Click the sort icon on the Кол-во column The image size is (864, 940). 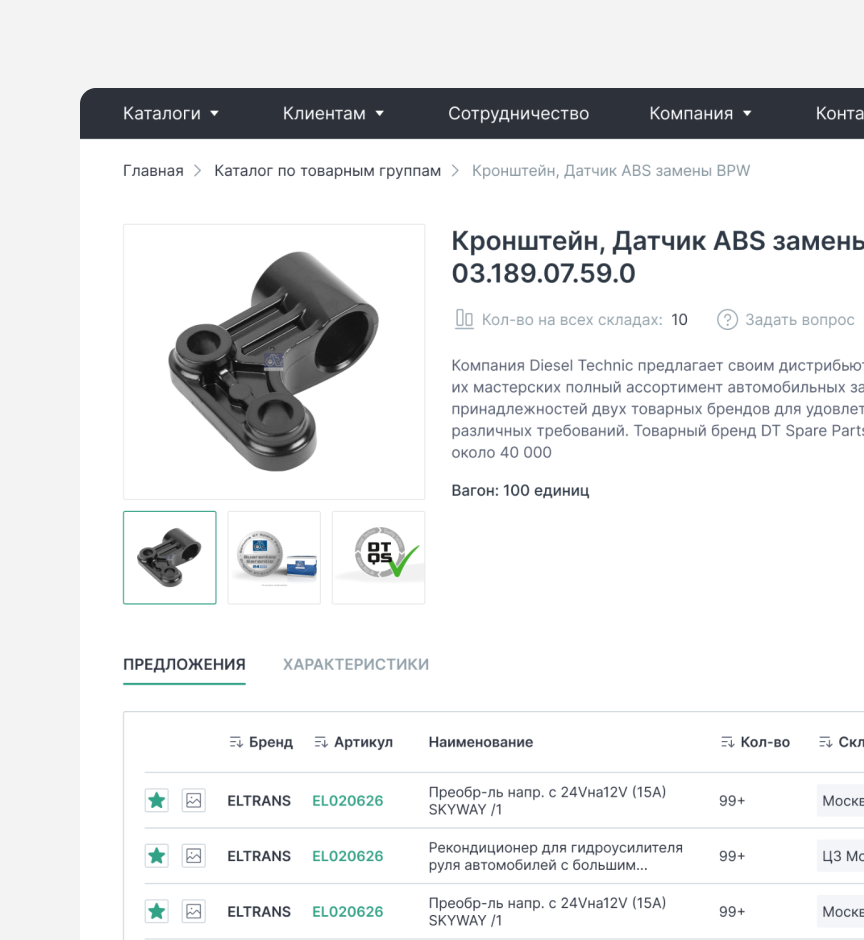click(725, 742)
